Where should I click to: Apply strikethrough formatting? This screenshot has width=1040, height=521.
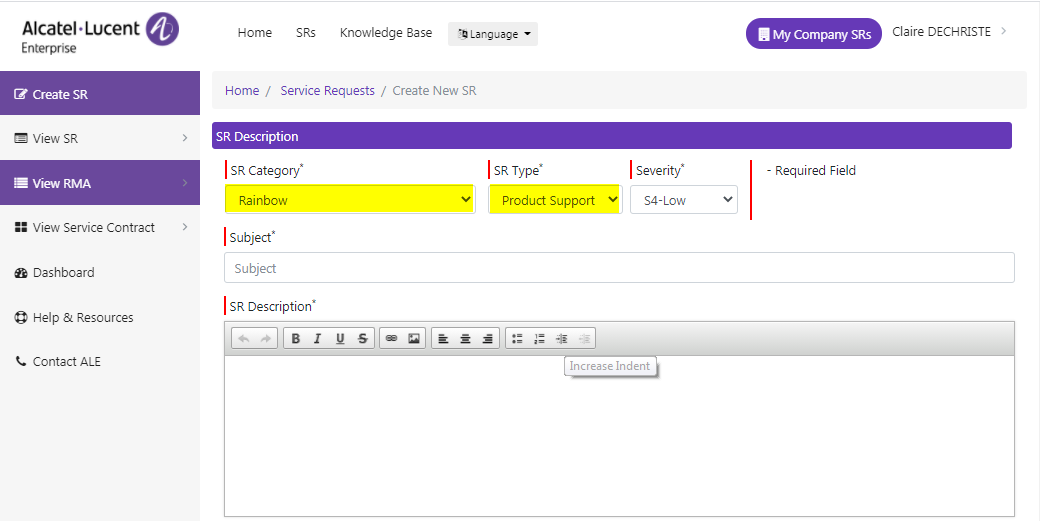point(363,339)
